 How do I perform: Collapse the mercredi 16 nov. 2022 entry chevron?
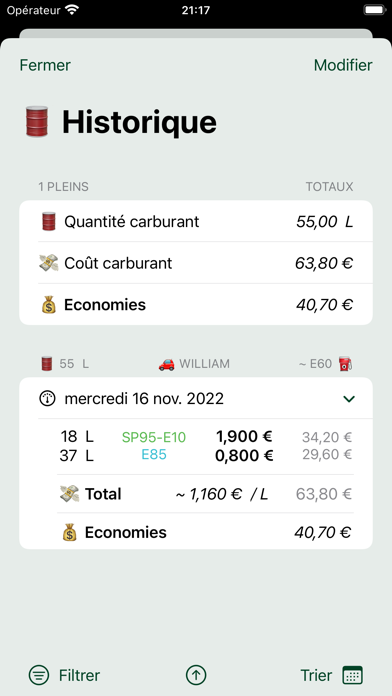coord(349,399)
